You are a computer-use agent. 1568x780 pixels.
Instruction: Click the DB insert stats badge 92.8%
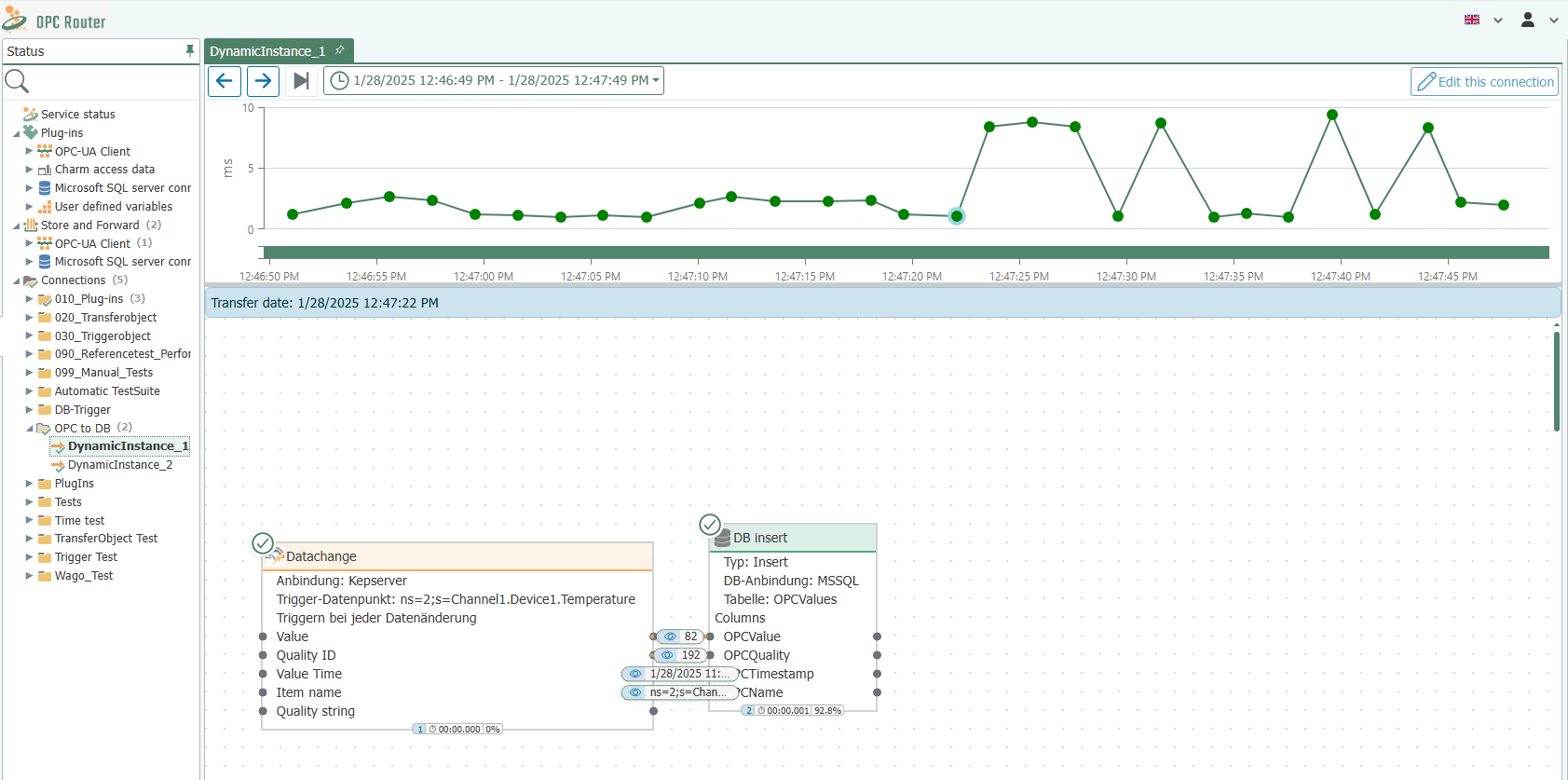click(x=793, y=710)
